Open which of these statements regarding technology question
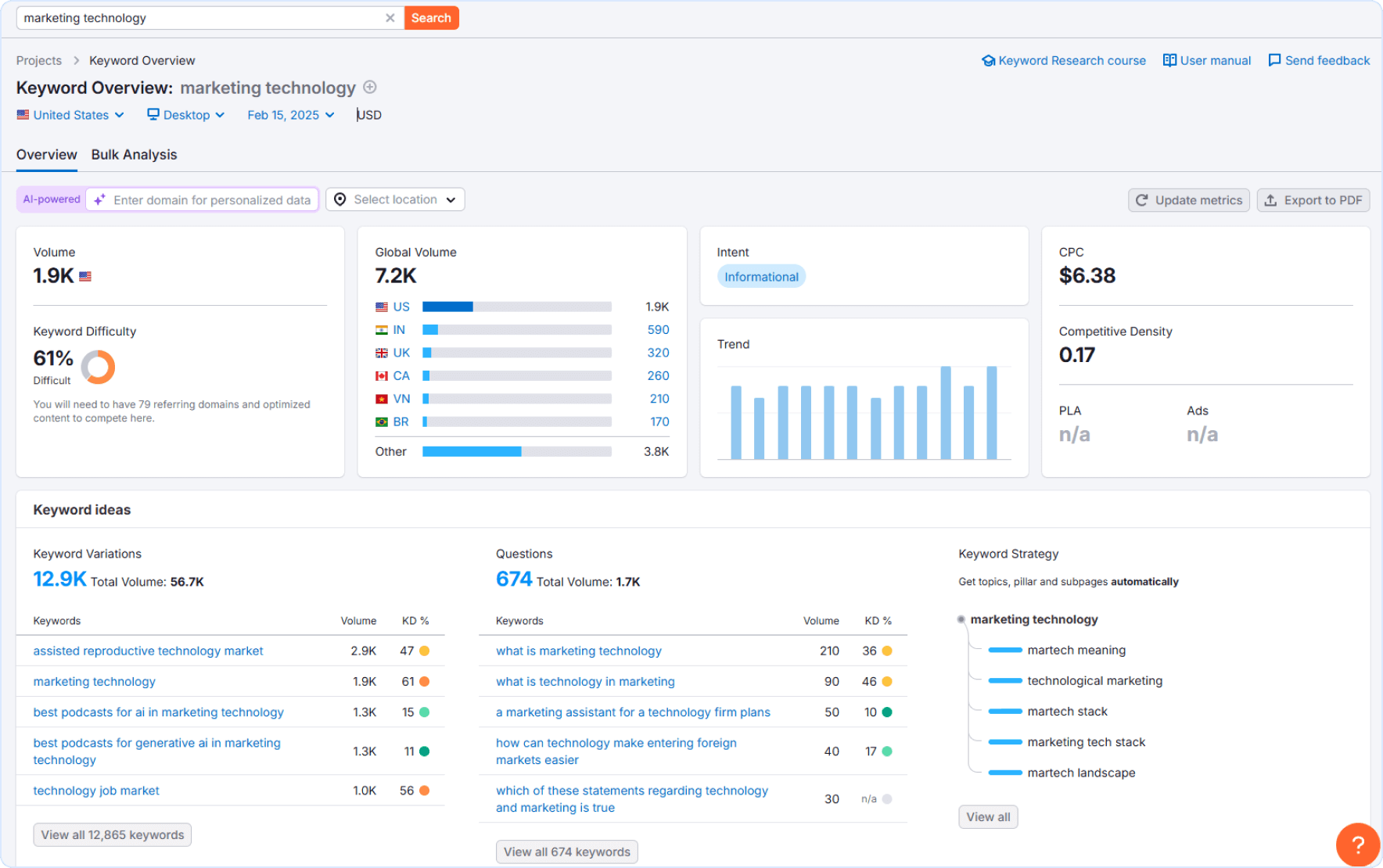 tap(632, 799)
